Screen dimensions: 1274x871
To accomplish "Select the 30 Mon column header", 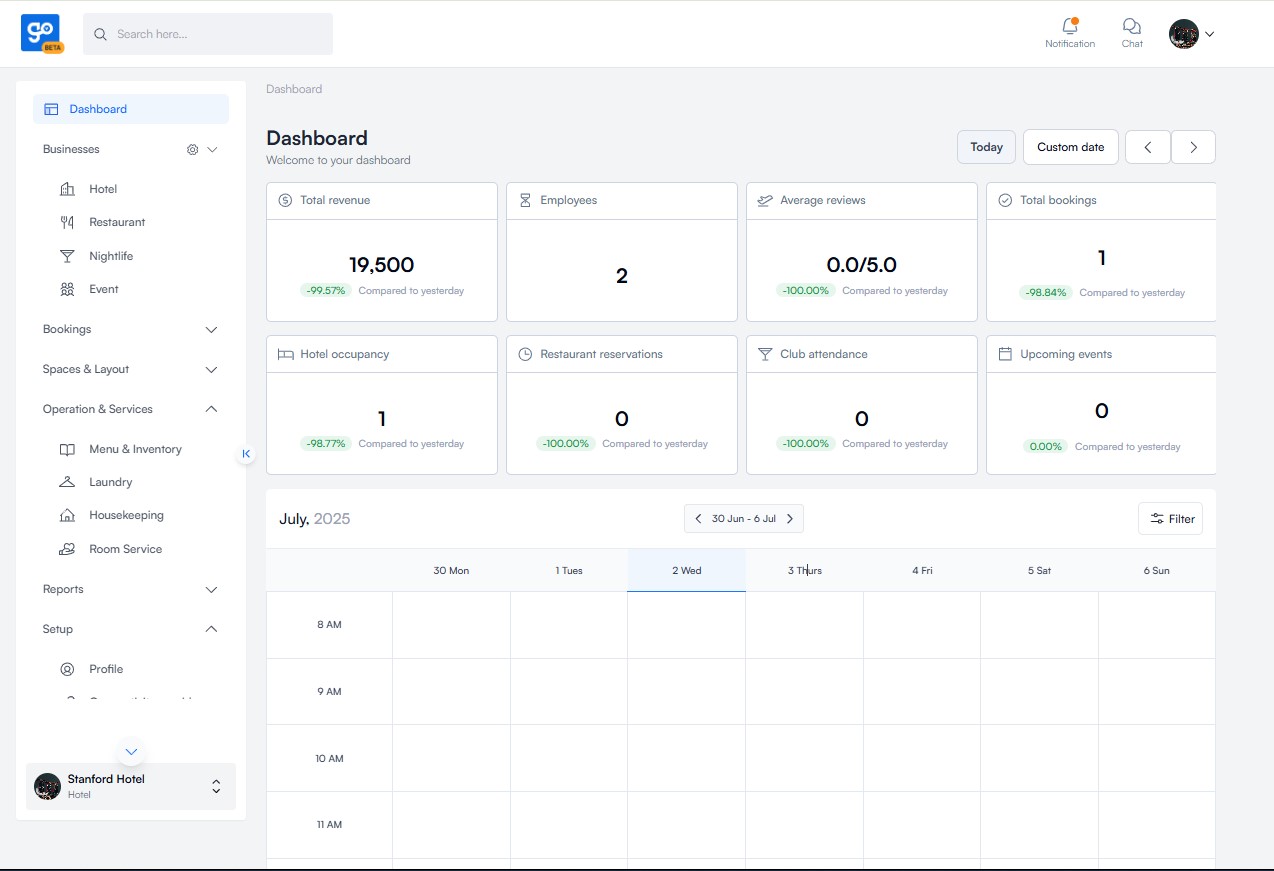I will coord(451,570).
